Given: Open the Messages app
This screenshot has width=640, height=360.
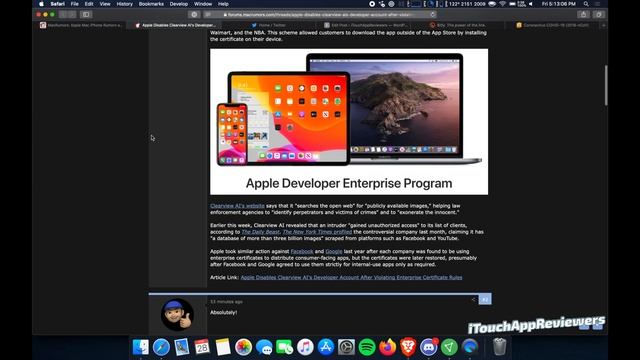Looking at the screenshot, I should (264, 347).
